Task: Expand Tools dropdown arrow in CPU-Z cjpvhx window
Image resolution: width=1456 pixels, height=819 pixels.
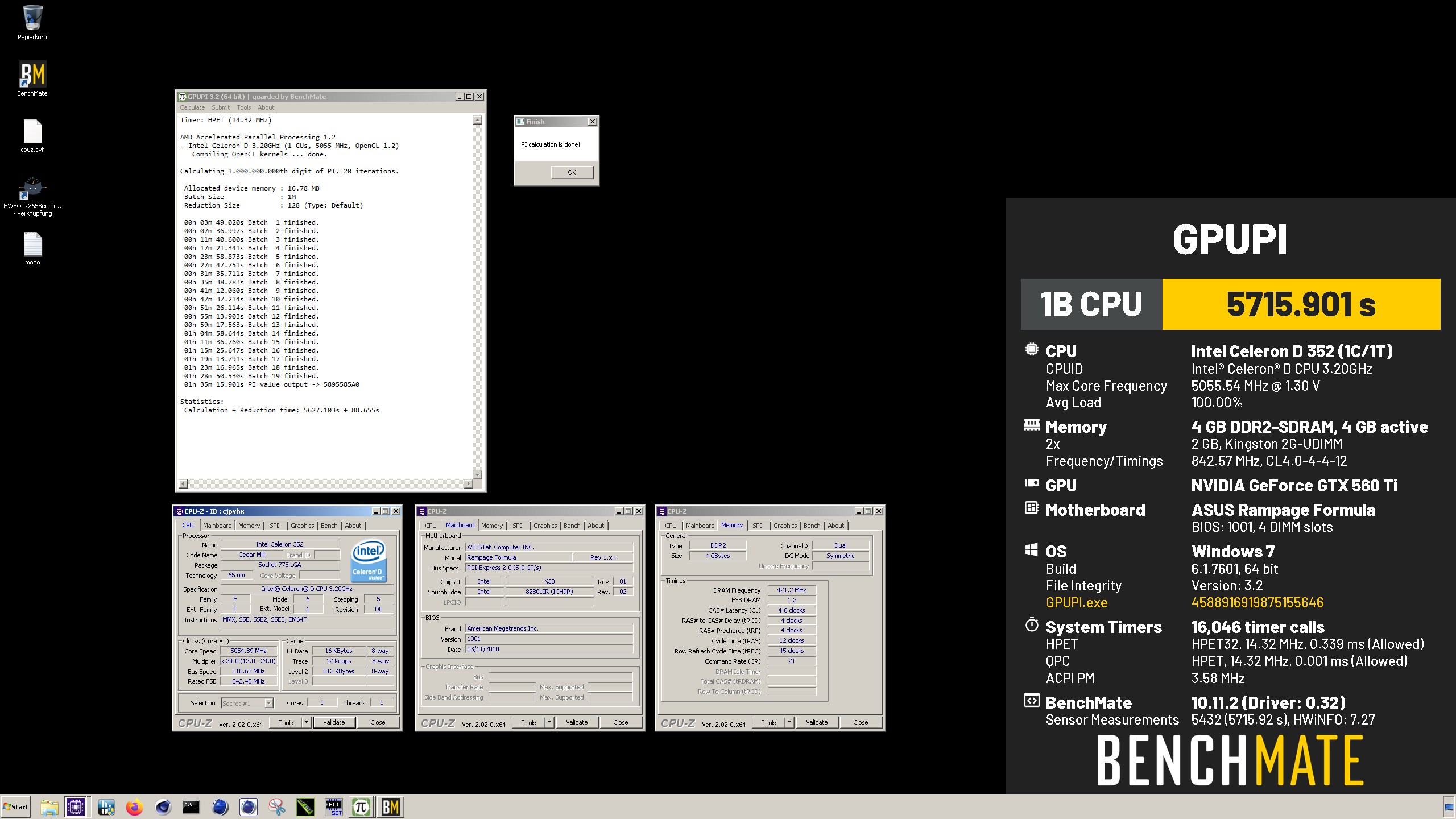Action: click(x=306, y=722)
